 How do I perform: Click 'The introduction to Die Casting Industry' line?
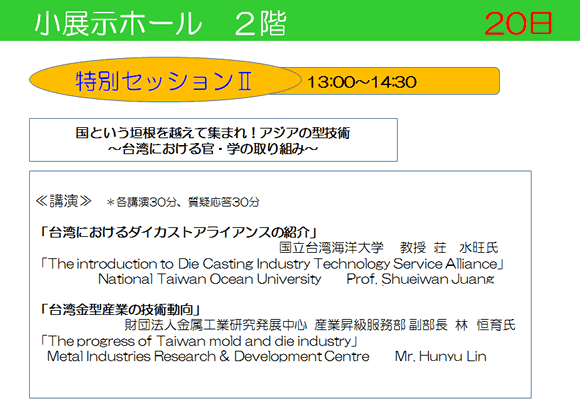tap(272, 263)
